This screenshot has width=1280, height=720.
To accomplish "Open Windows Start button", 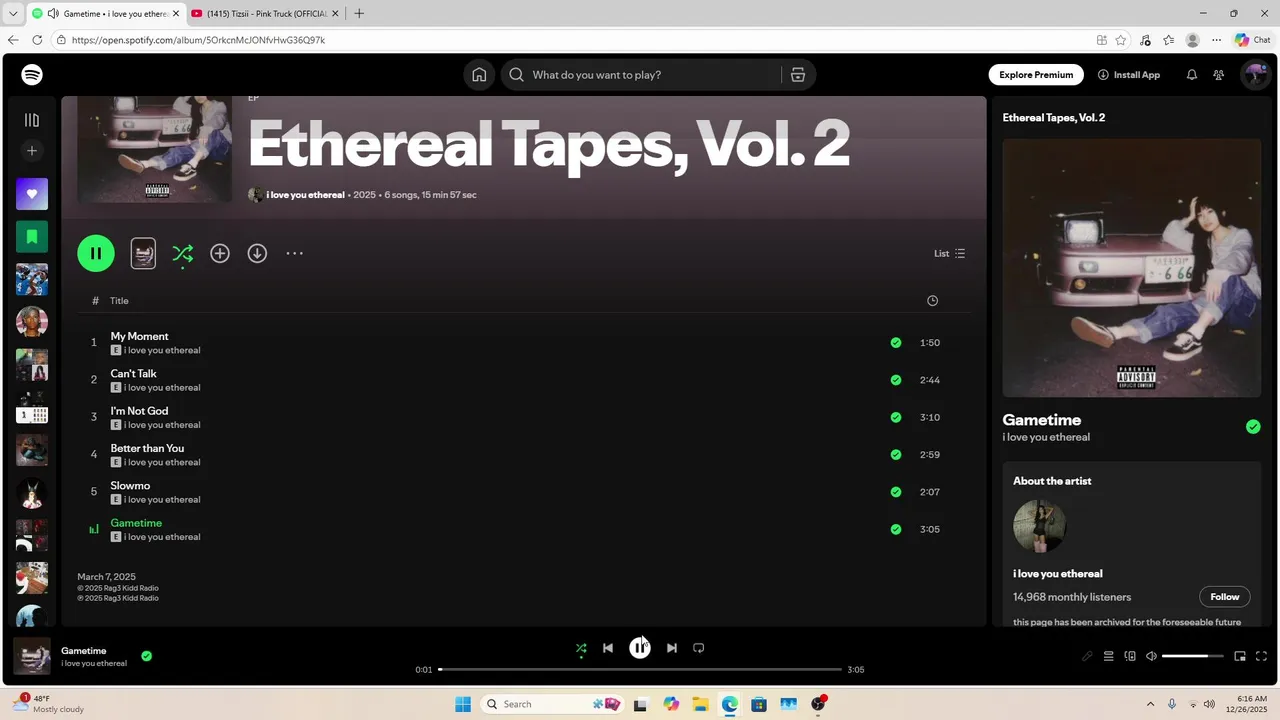I will click(463, 704).
